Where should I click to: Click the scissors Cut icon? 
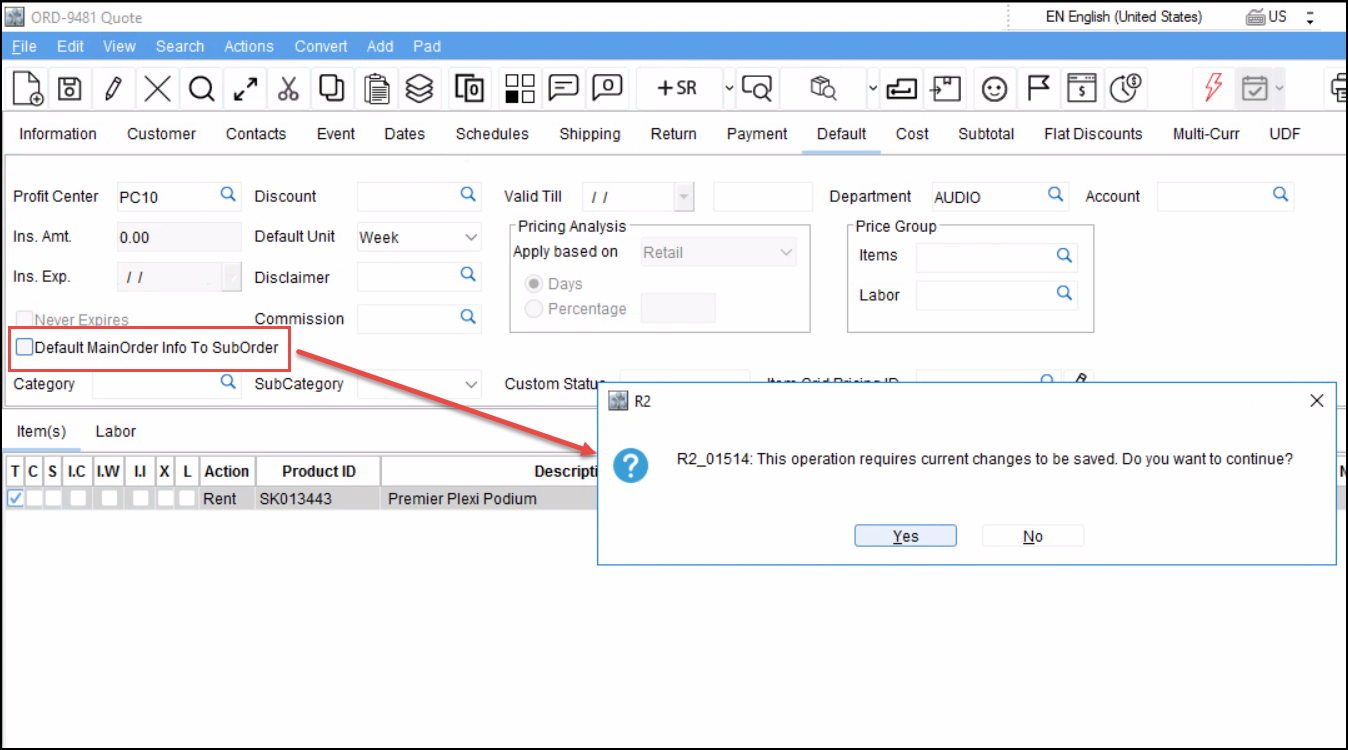pyautogui.click(x=288, y=88)
